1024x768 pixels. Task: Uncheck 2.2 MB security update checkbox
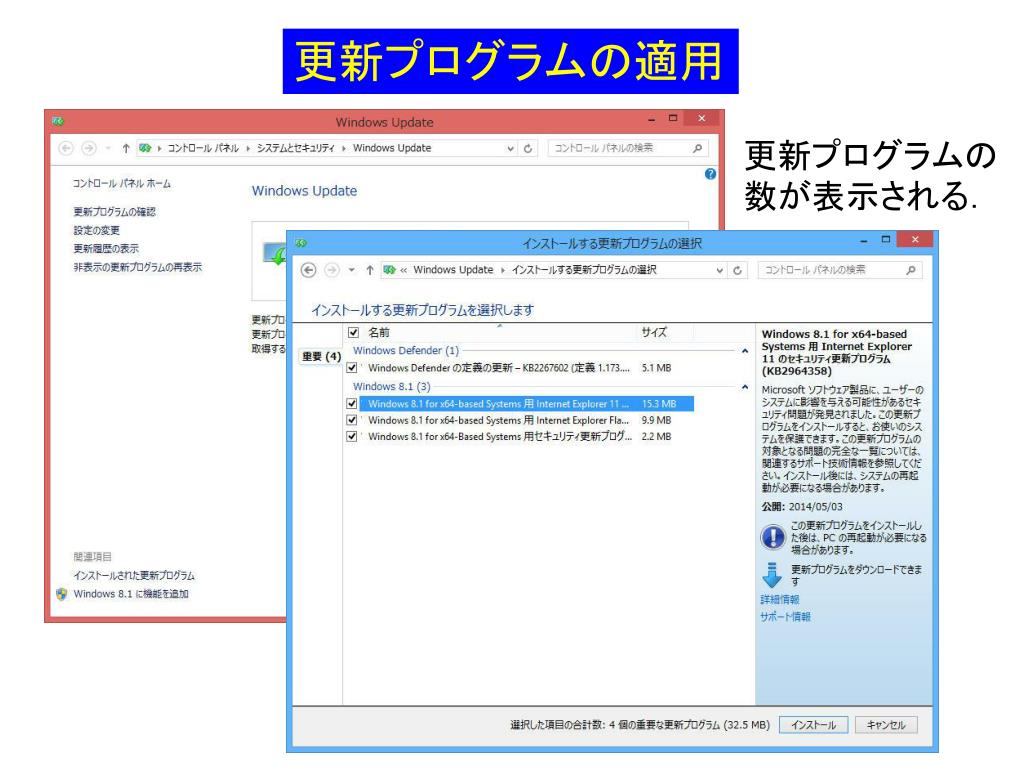(x=352, y=436)
